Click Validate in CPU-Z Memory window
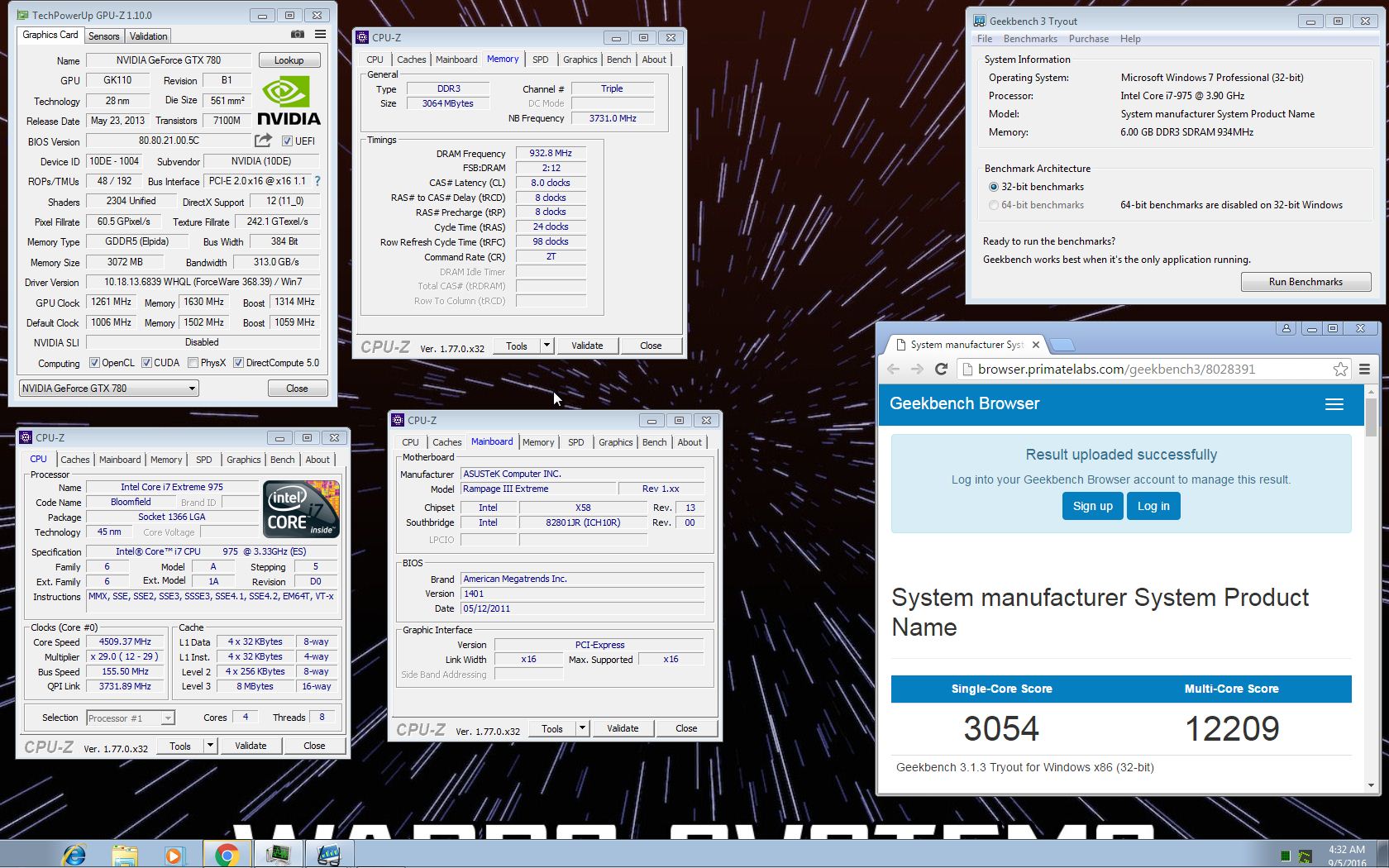The image size is (1389, 868). coord(587,346)
